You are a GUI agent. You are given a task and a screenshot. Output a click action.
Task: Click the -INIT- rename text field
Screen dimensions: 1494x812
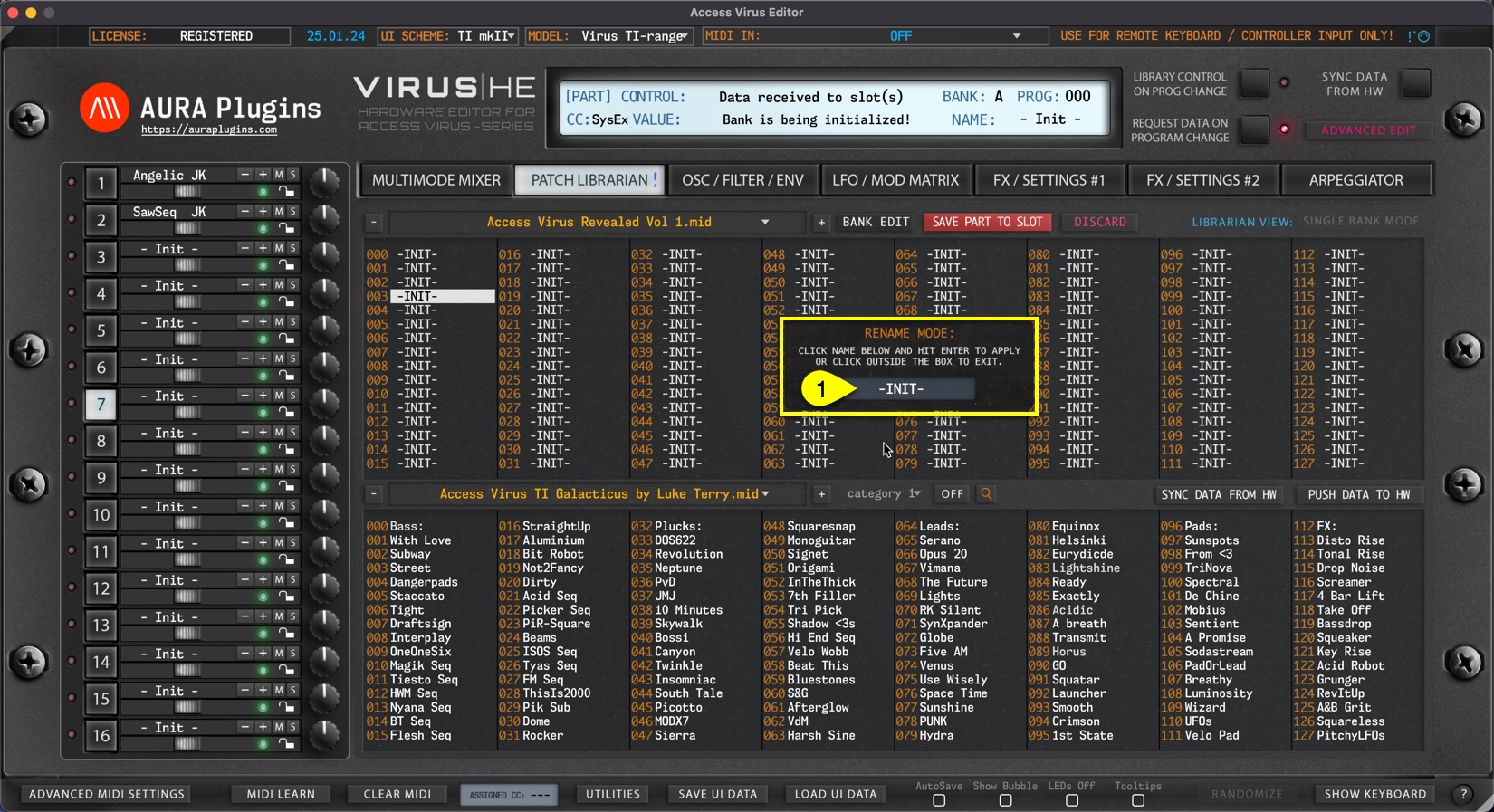click(x=901, y=389)
